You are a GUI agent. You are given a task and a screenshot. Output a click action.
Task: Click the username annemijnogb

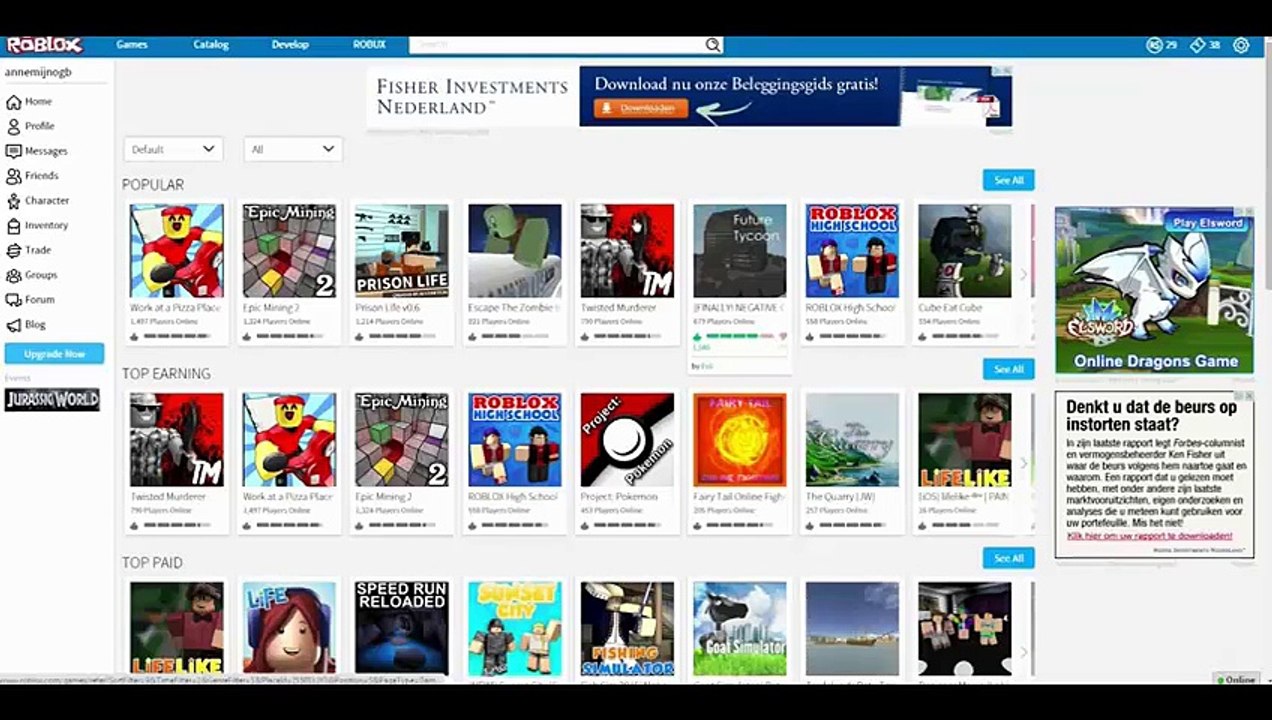point(38,72)
